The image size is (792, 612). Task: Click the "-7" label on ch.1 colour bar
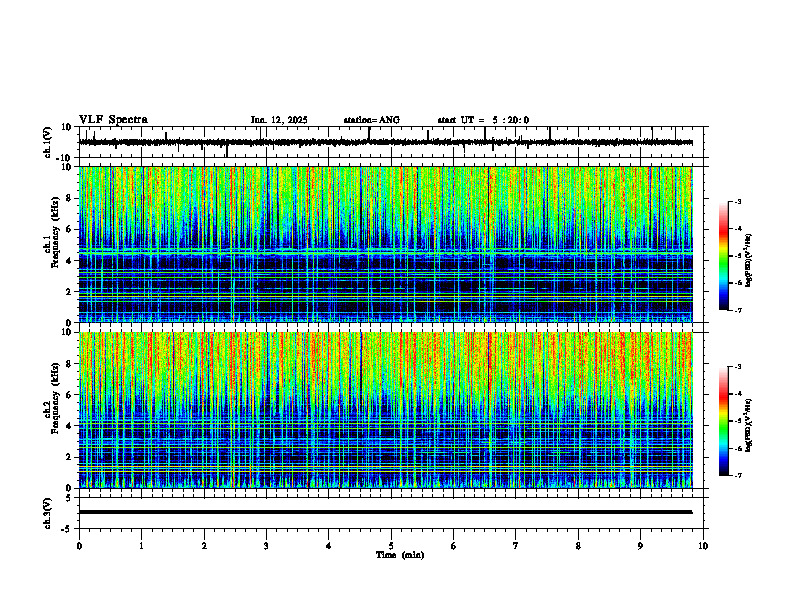click(738, 310)
